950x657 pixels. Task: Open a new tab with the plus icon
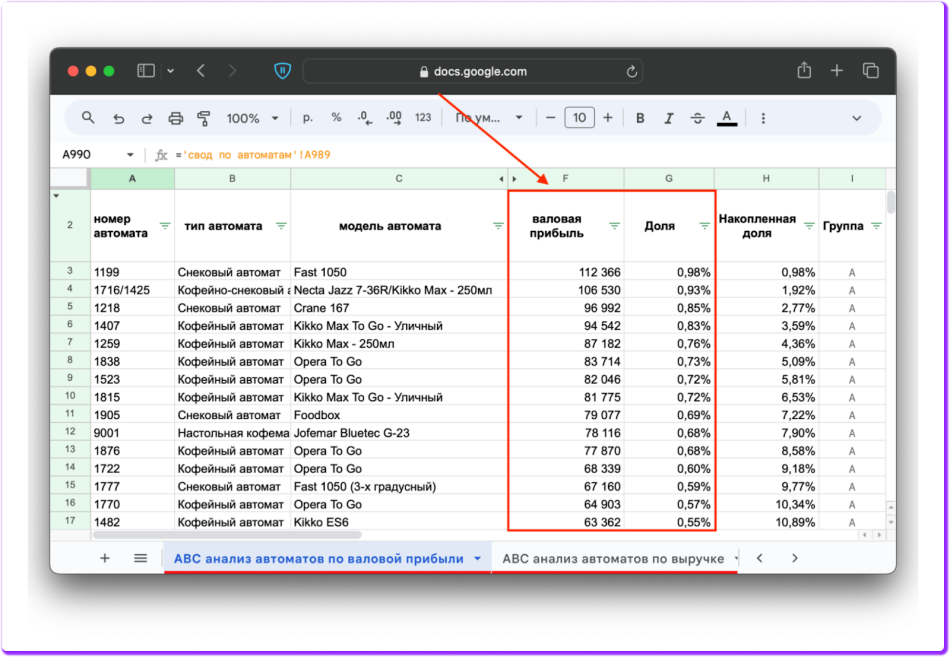pos(837,71)
